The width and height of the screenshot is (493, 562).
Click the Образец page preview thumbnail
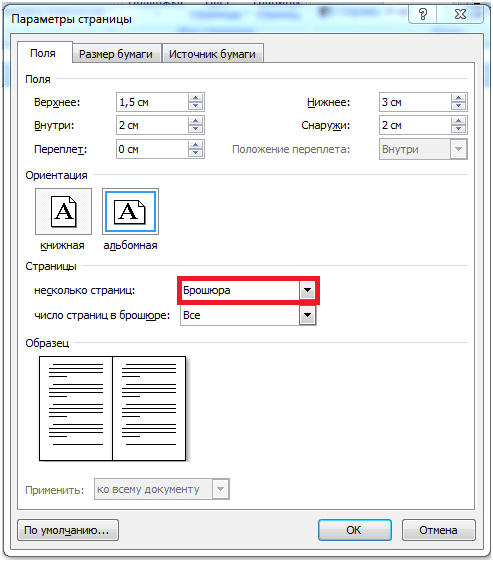[x=113, y=408]
